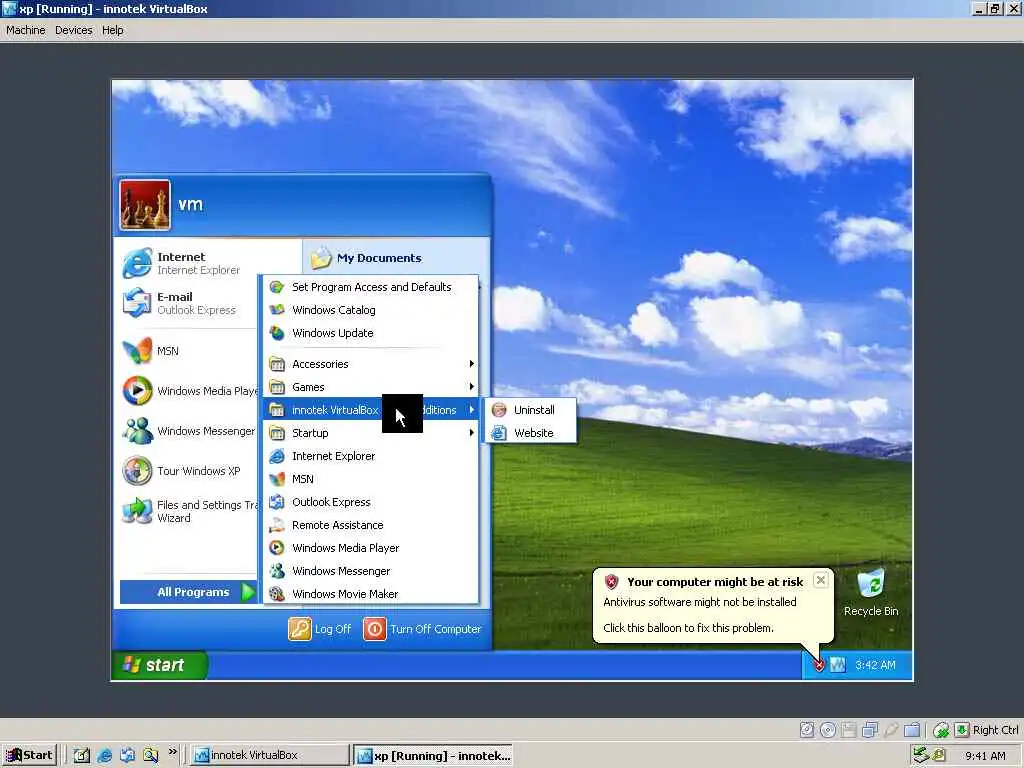This screenshot has width=1024, height=768.
Task: Open Outlook Express from All Programs list
Action: tap(370, 502)
